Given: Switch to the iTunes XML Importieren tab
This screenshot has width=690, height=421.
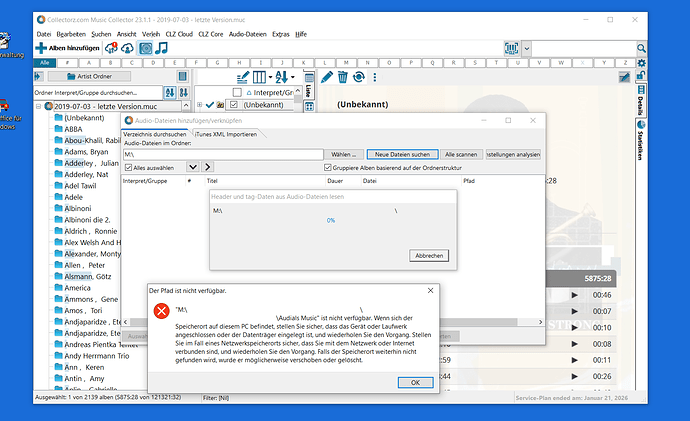Looking at the screenshot, I should (x=226, y=134).
